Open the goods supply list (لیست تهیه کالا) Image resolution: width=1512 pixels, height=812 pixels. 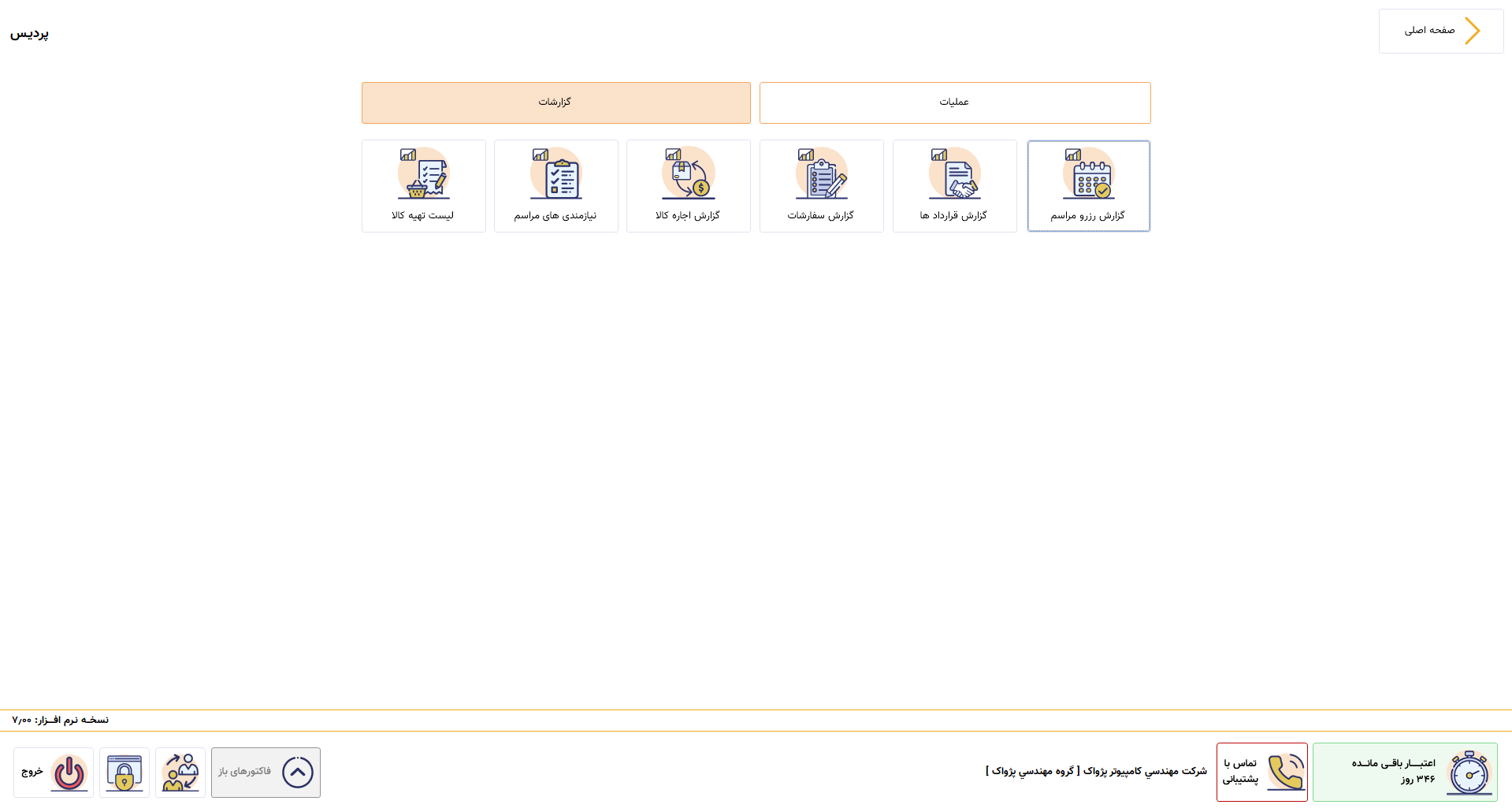point(423,186)
